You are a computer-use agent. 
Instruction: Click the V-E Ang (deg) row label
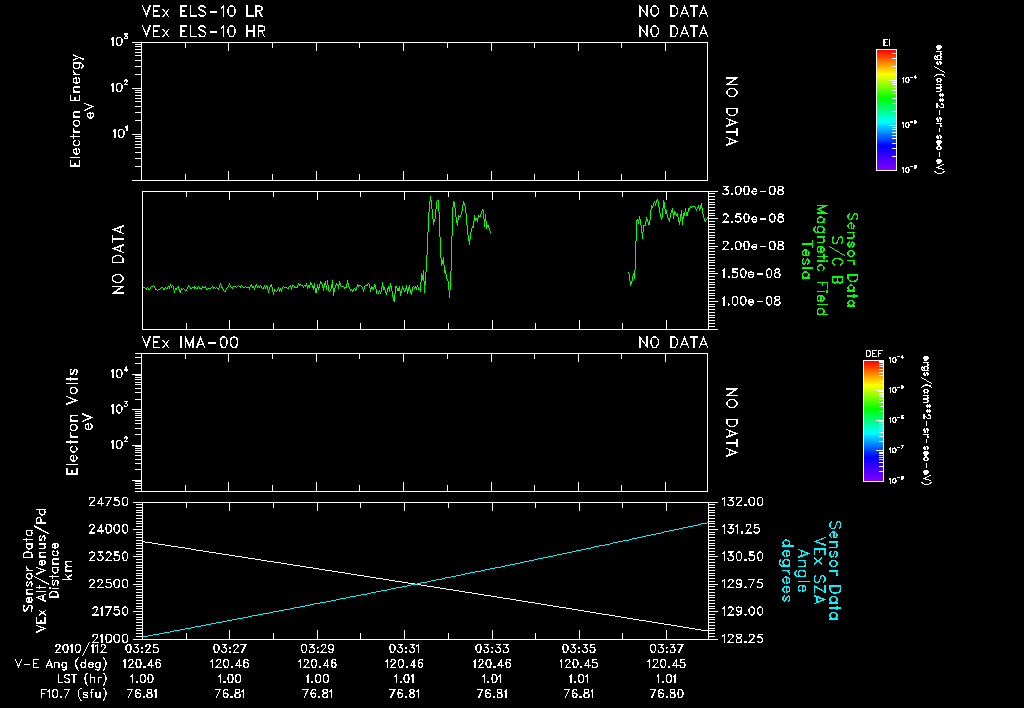pos(60,664)
